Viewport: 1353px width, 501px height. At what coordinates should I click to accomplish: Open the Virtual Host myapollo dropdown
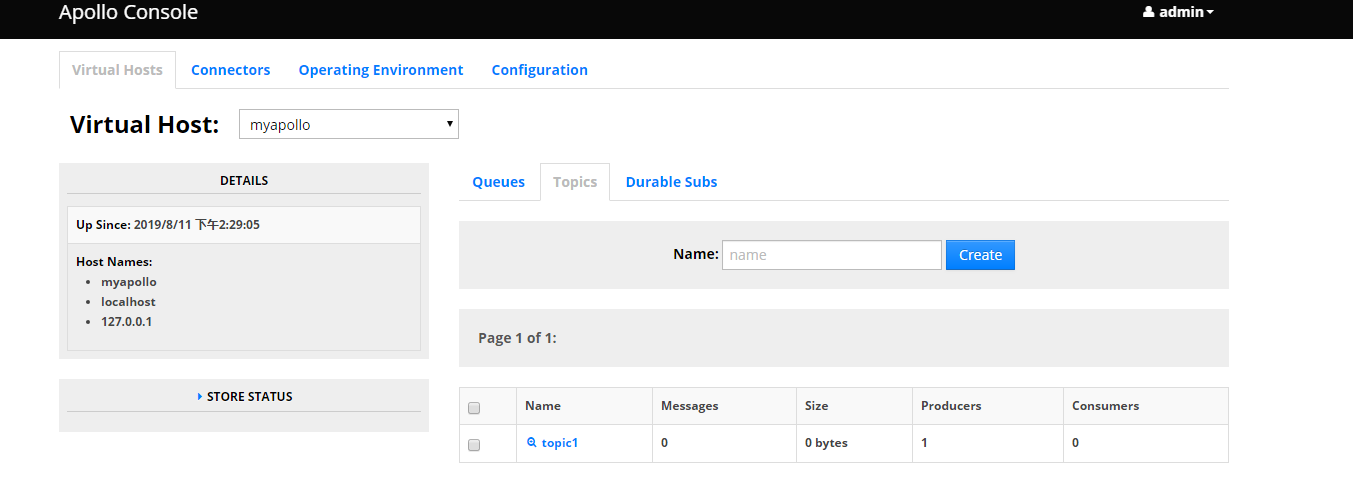[348, 125]
